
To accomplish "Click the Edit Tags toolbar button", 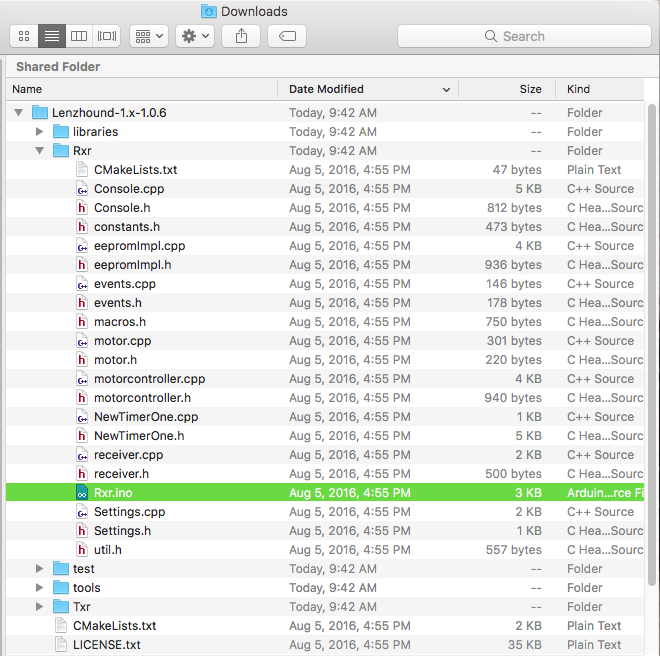I will [x=287, y=36].
